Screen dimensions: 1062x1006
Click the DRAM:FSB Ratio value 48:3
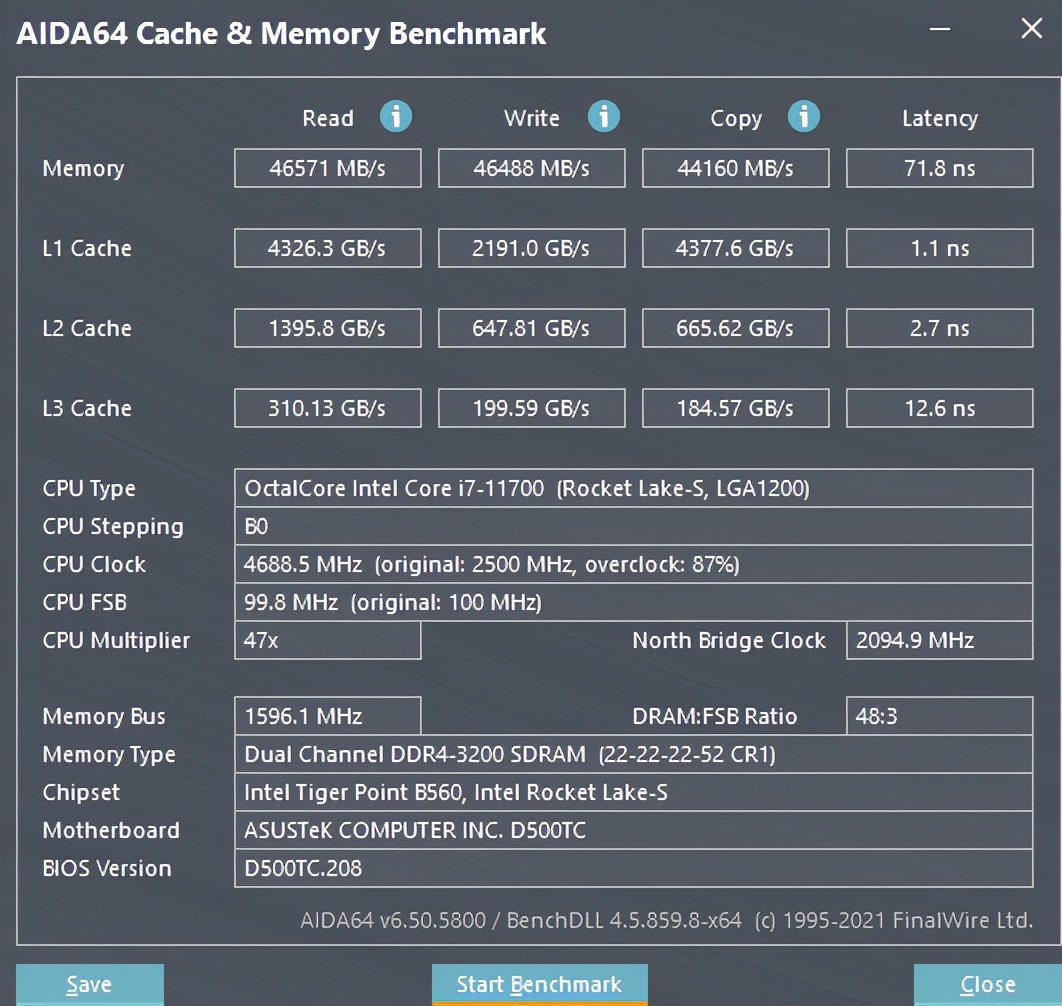coord(939,716)
